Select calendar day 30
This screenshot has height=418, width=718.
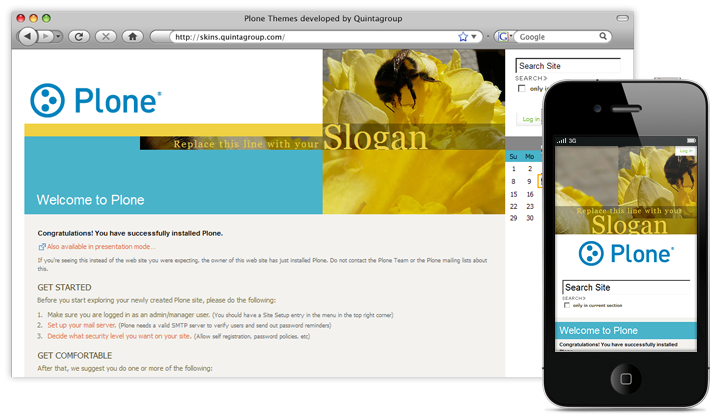pos(530,218)
